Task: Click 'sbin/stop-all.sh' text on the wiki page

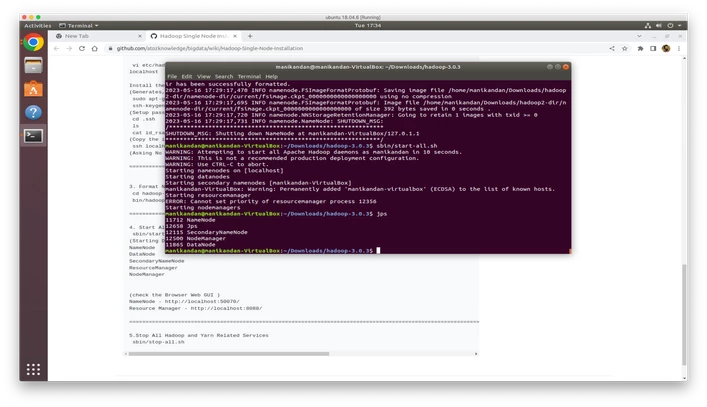Action: click(158, 342)
